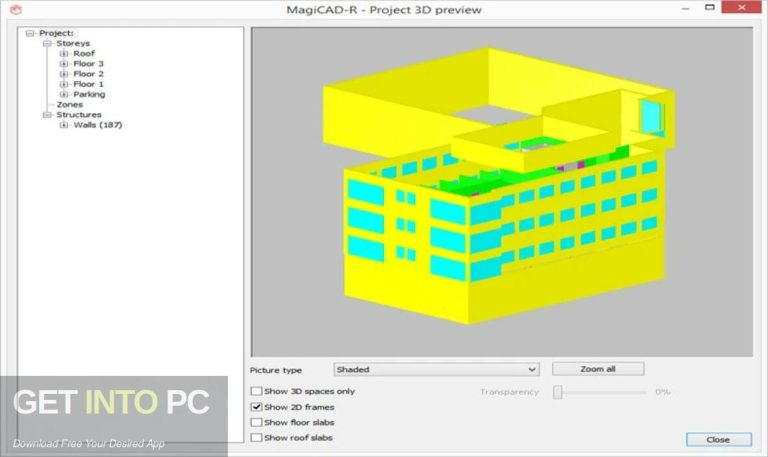
Task: Select Floor 2 in the tree
Action: click(89, 74)
